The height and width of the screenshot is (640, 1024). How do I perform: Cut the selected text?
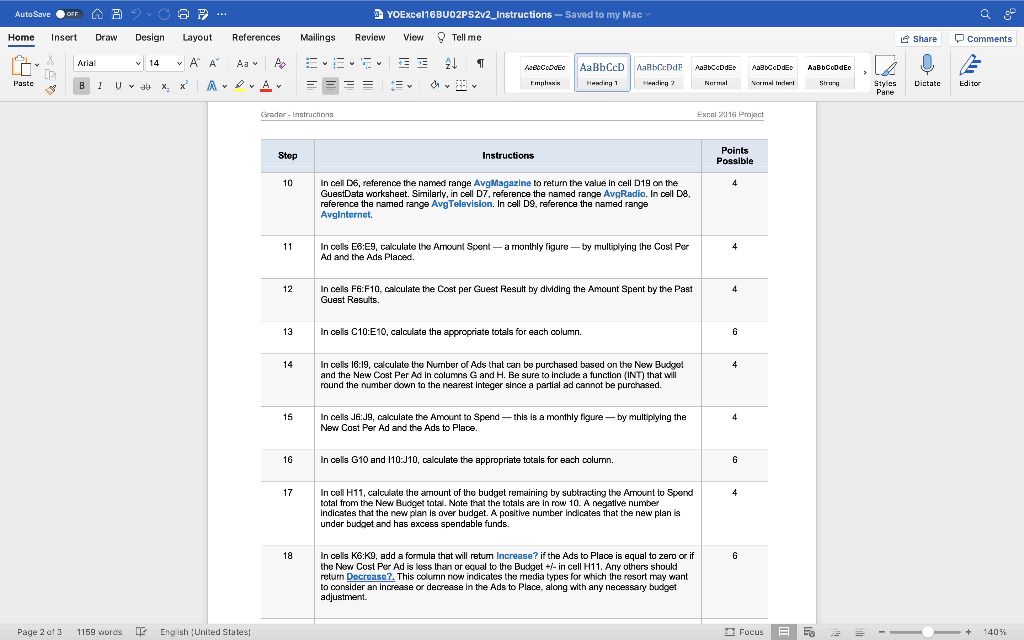tap(50, 60)
